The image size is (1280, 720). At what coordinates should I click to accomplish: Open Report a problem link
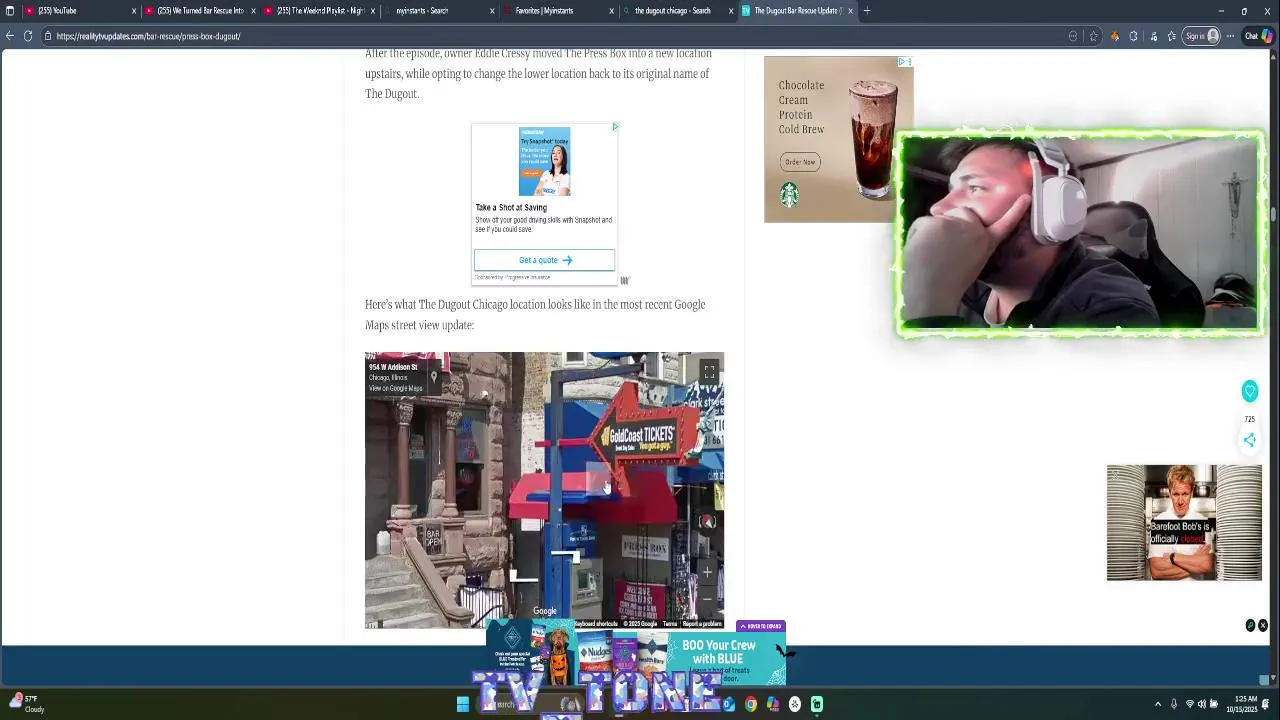click(x=702, y=624)
